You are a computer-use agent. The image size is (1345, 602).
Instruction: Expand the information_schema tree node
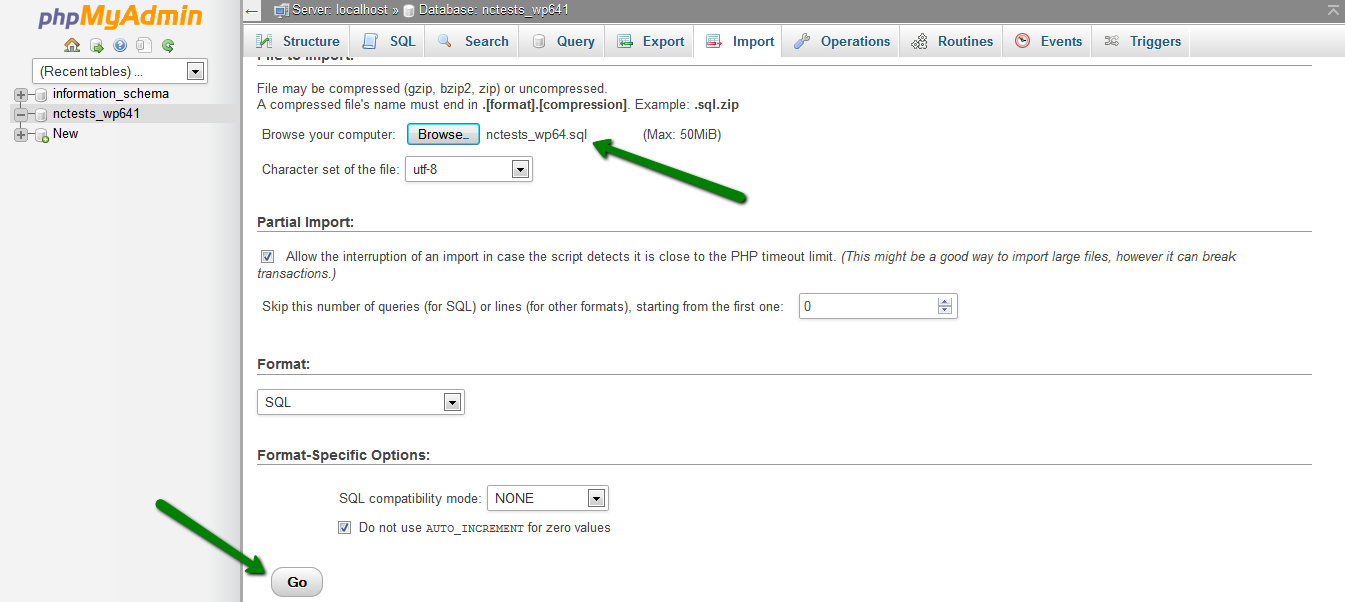(x=20, y=94)
